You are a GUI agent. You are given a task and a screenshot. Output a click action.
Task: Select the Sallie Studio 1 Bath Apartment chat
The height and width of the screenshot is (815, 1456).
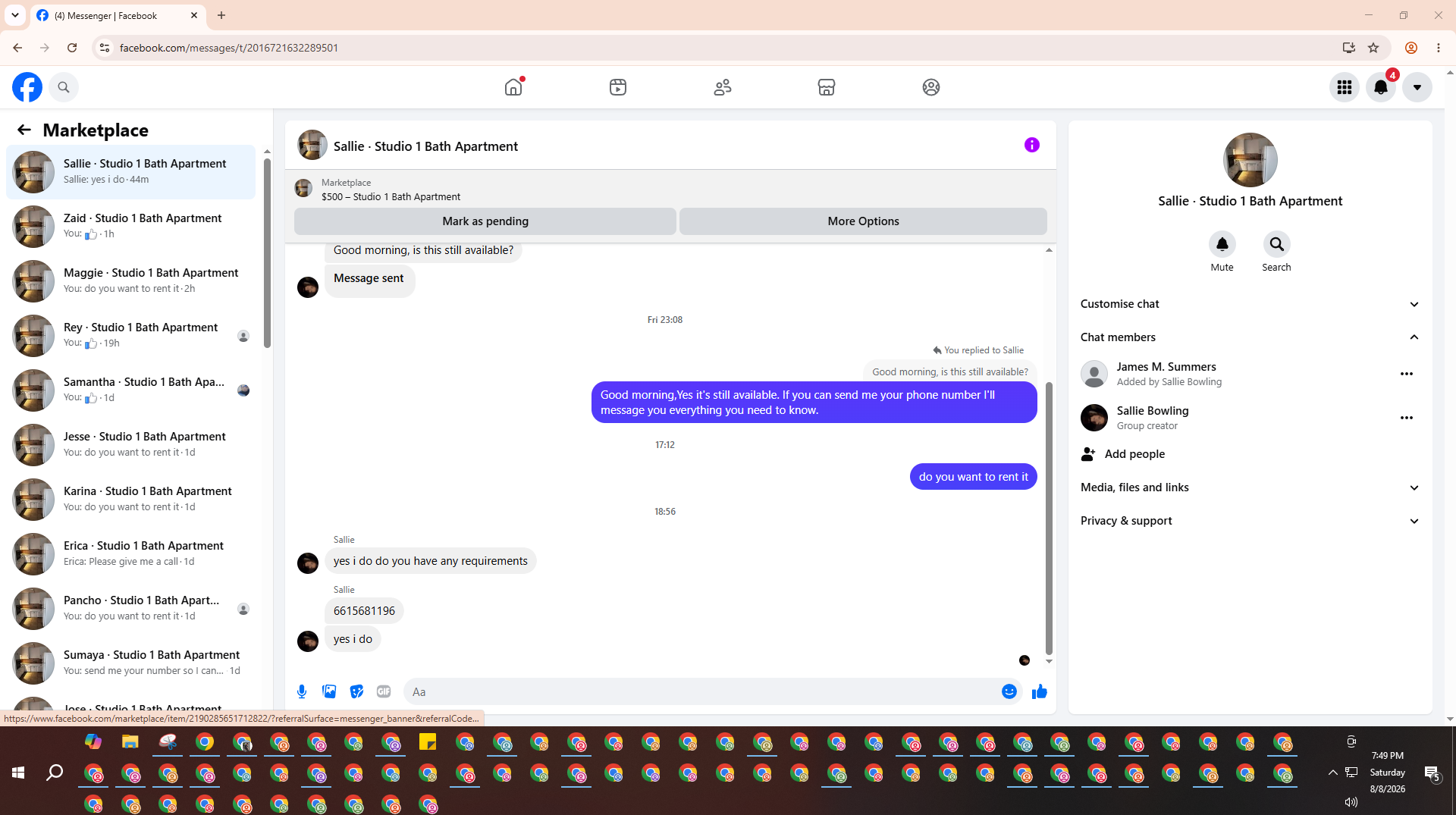coord(131,172)
